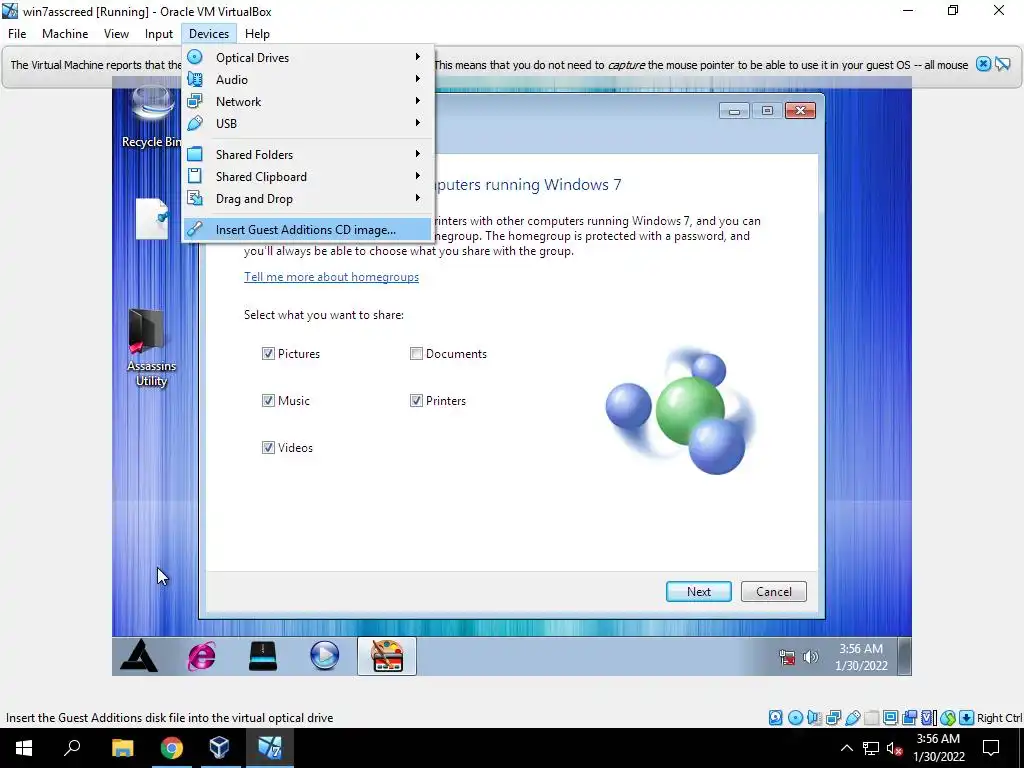Screen dimensions: 1024x768
Task: Open Chrome from the host taskbar
Action: [172, 748]
